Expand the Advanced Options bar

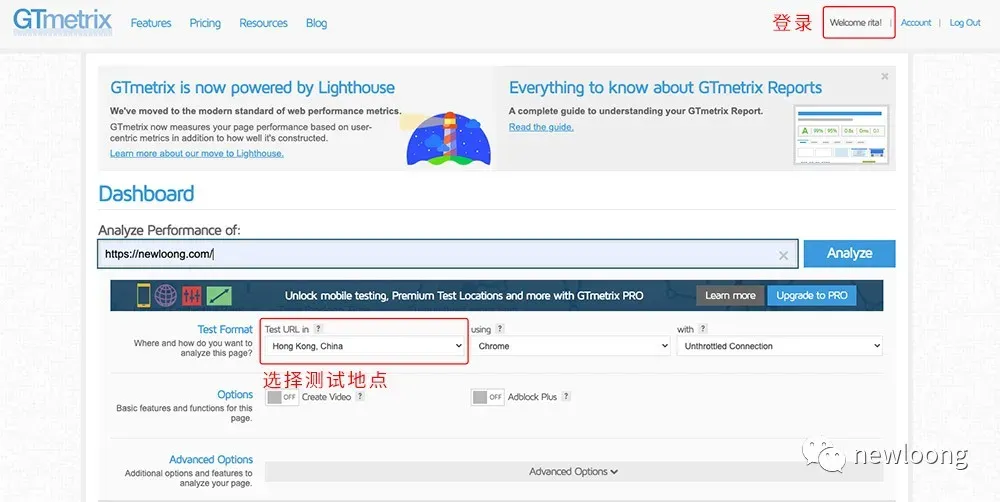click(573, 471)
